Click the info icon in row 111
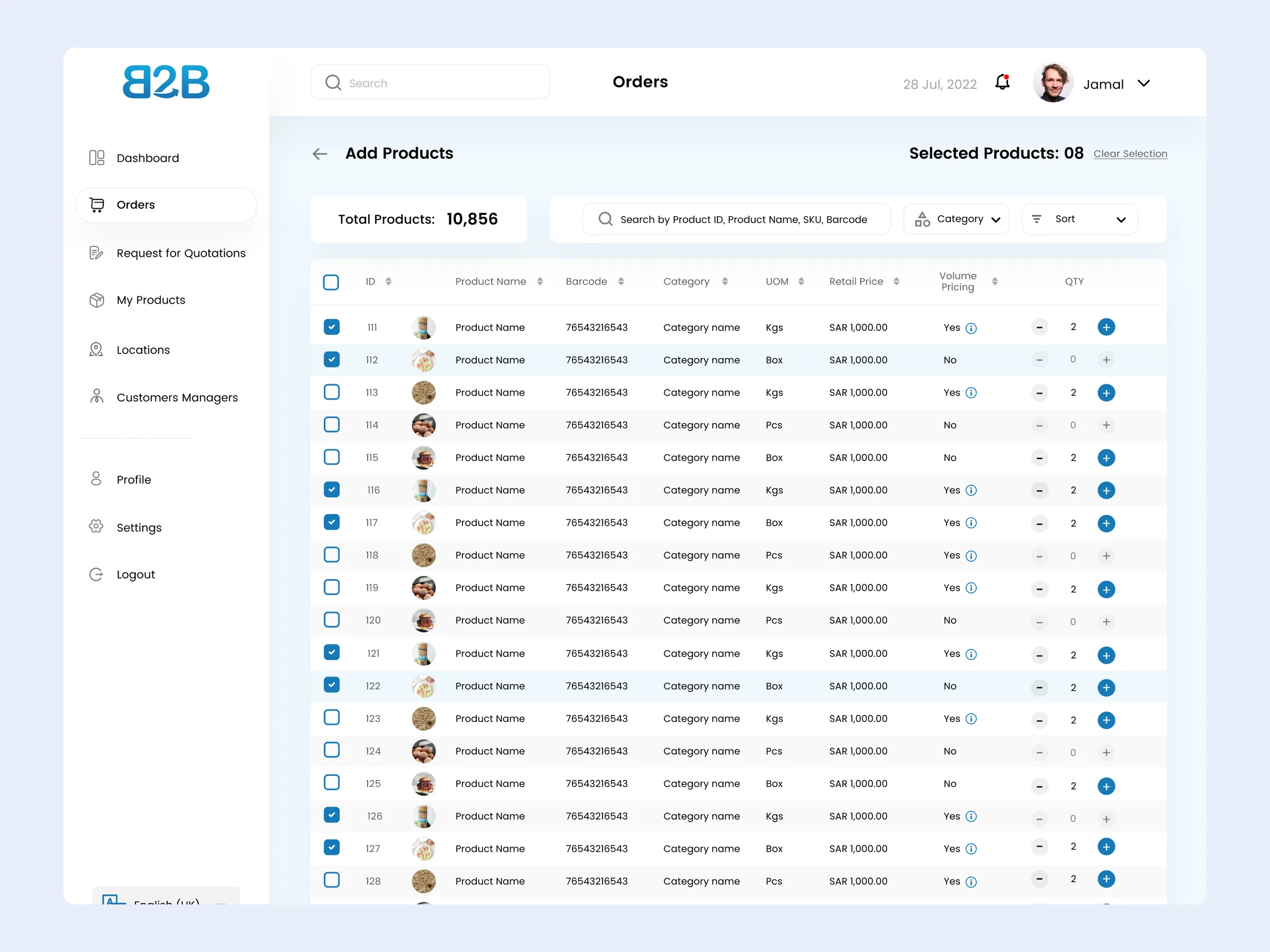 [971, 328]
